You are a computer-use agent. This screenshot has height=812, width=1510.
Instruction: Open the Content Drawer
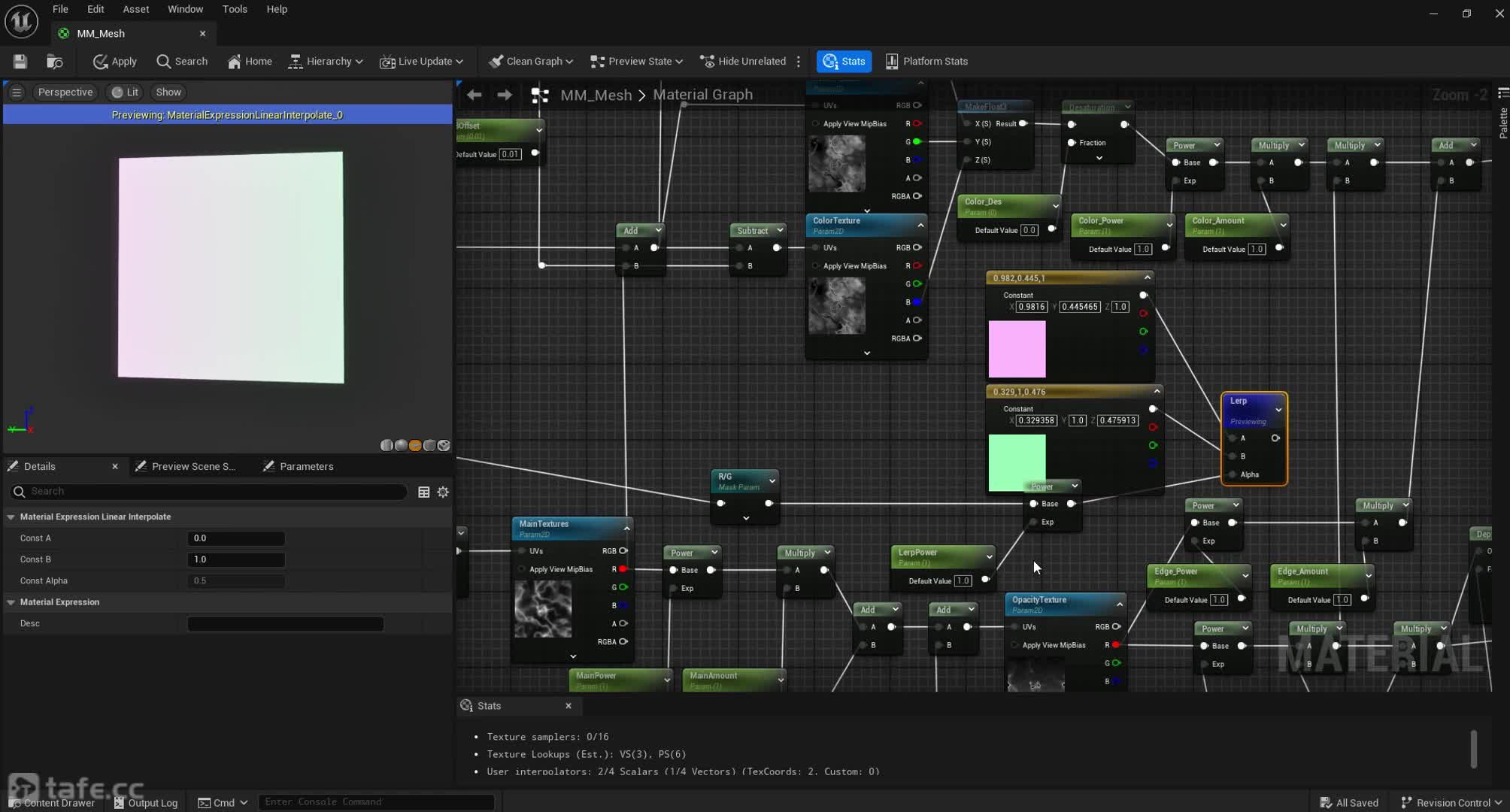tap(52, 802)
